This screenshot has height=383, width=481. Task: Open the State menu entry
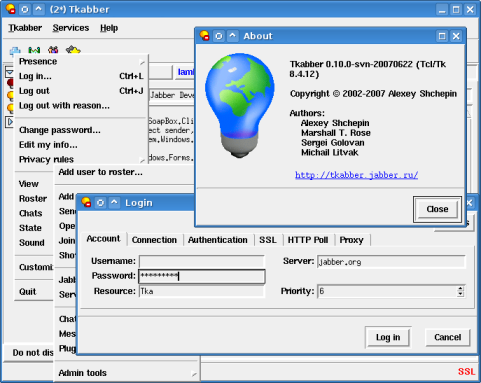tap(34, 228)
